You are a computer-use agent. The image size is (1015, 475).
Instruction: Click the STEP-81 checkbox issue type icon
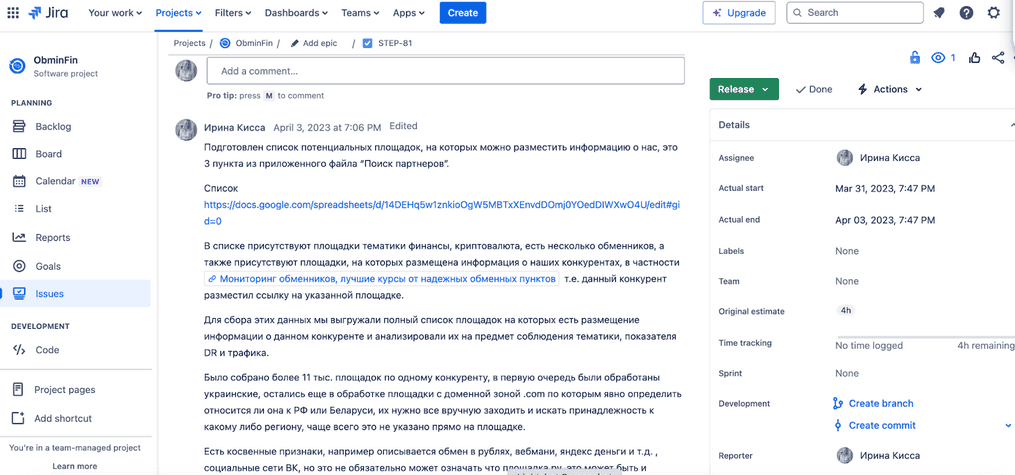point(368,43)
